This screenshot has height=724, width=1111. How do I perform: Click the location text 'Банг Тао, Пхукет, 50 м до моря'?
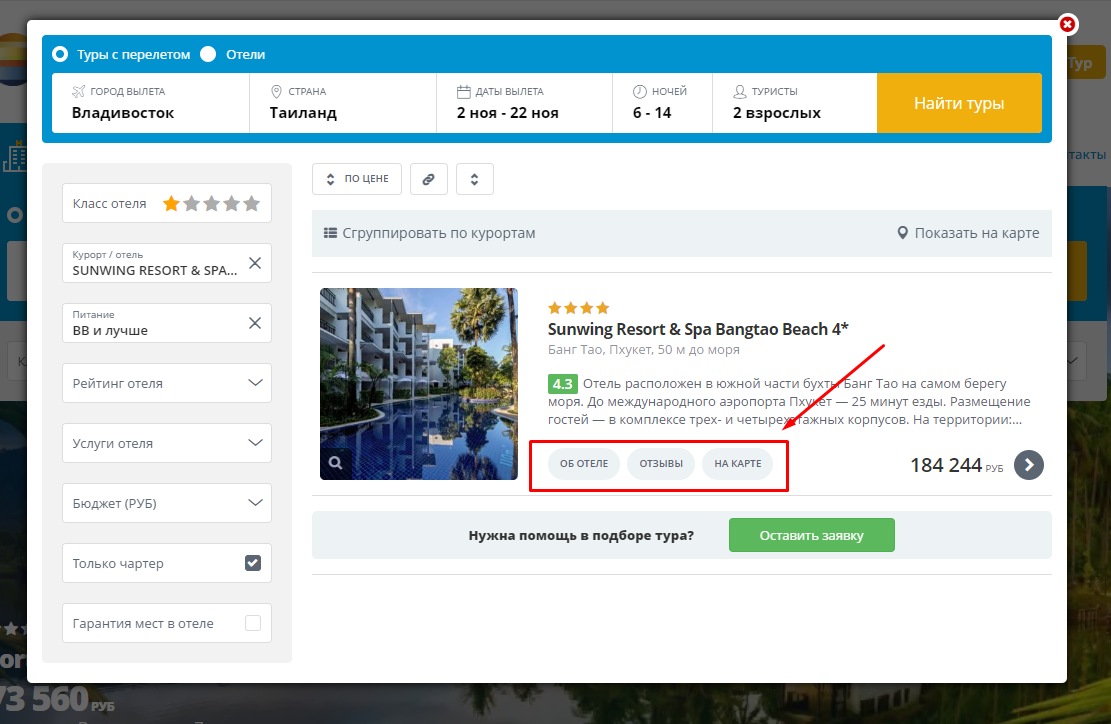(x=643, y=350)
